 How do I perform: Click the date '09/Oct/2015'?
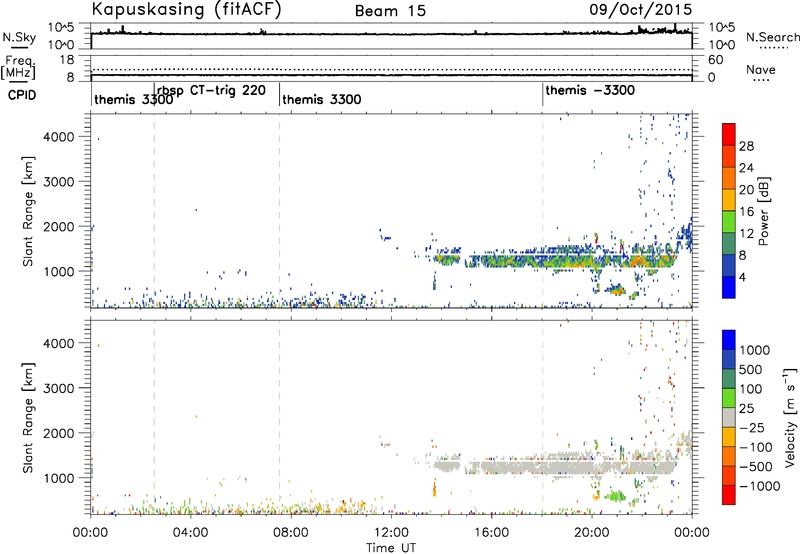point(641,10)
